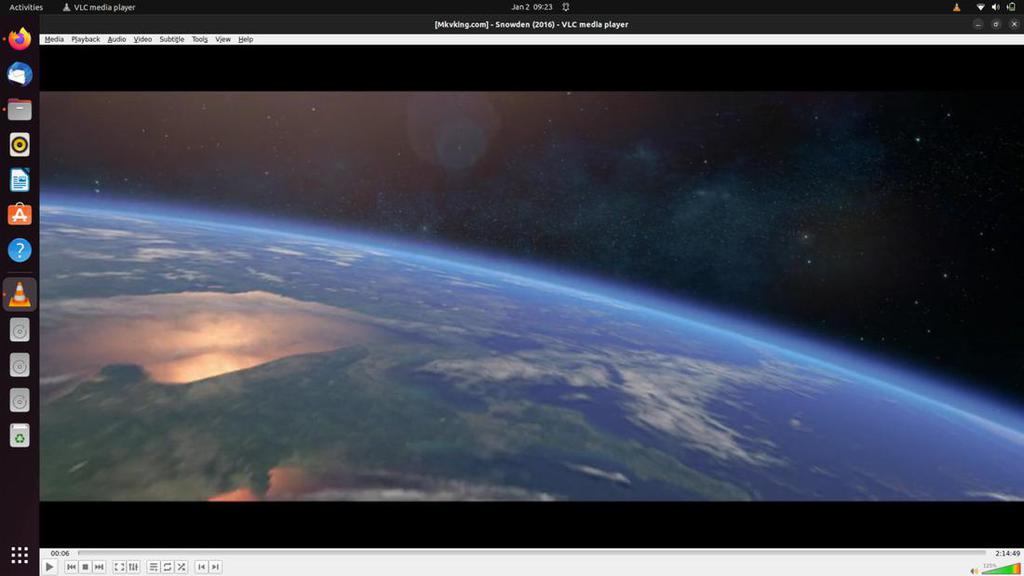Viewport: 1024px width, 576px height.
Task: Open the View menu
Action: pos(223,39)
